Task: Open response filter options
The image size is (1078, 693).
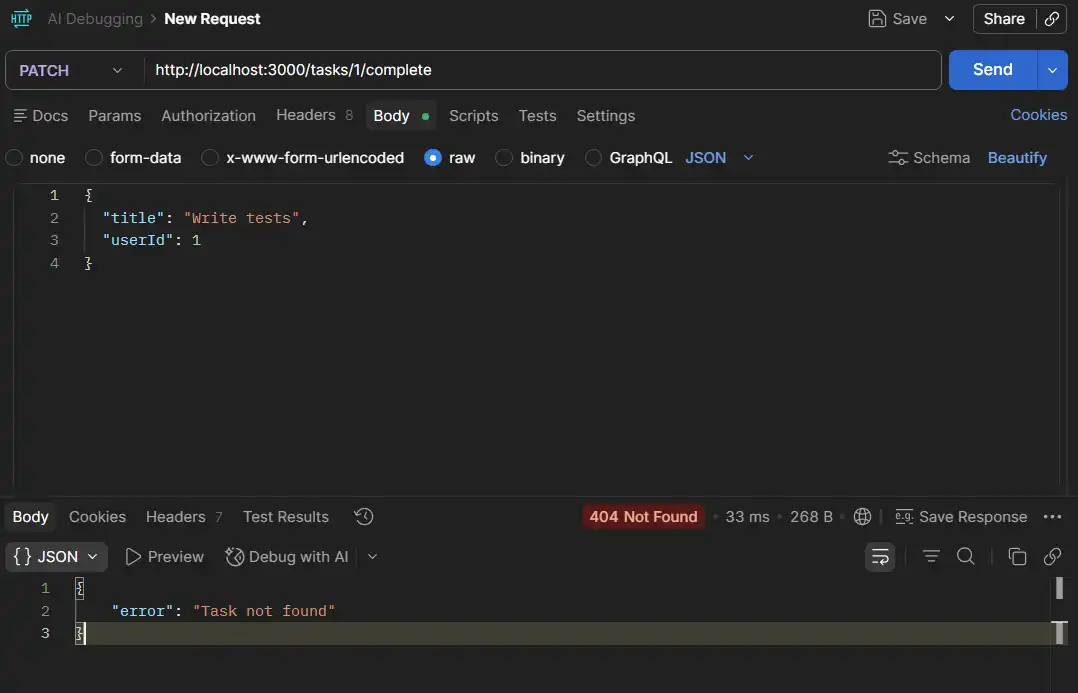Action: [930, 557]
